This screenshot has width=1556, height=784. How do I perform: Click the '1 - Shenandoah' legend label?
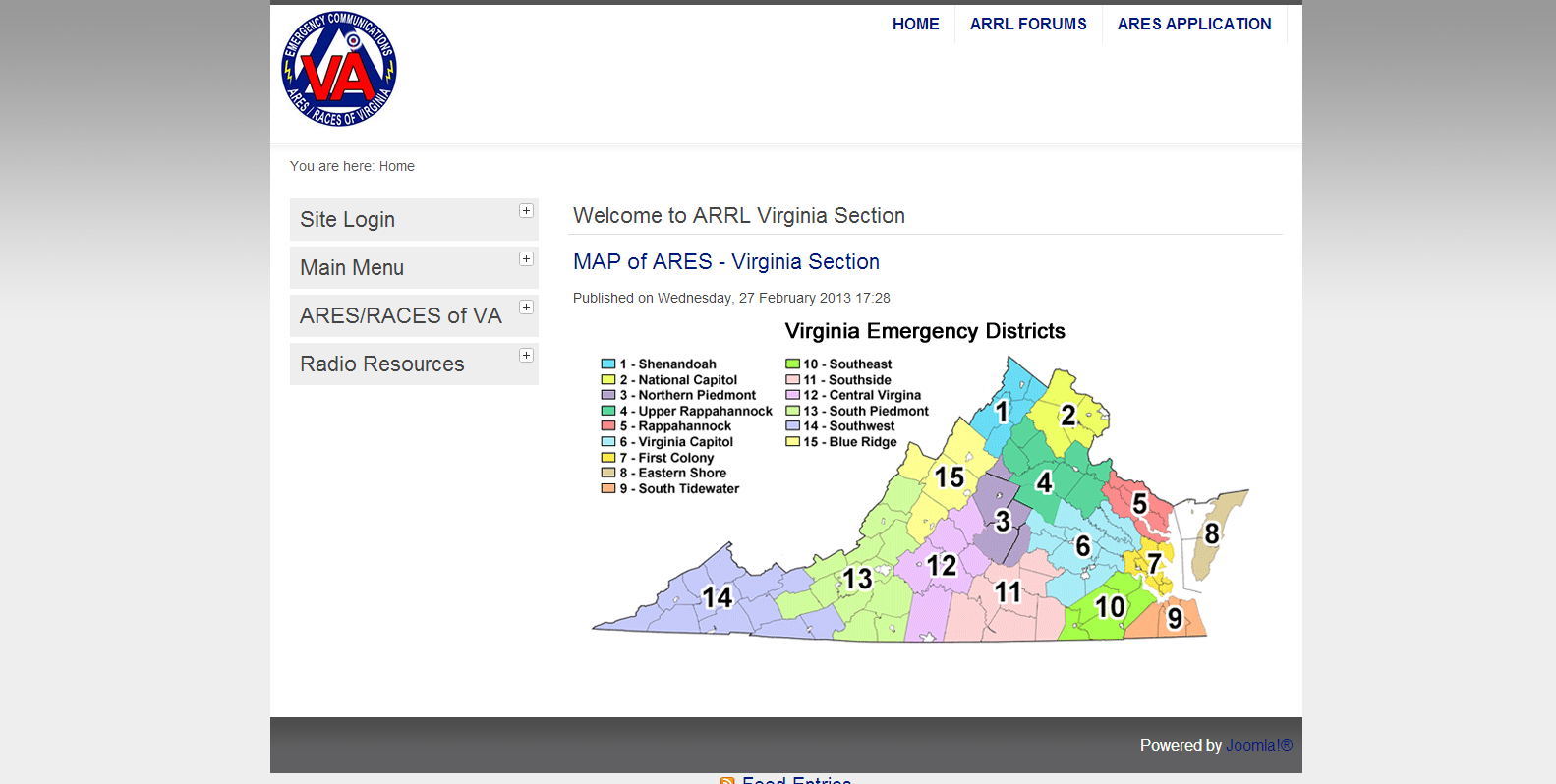pos(667,364)
